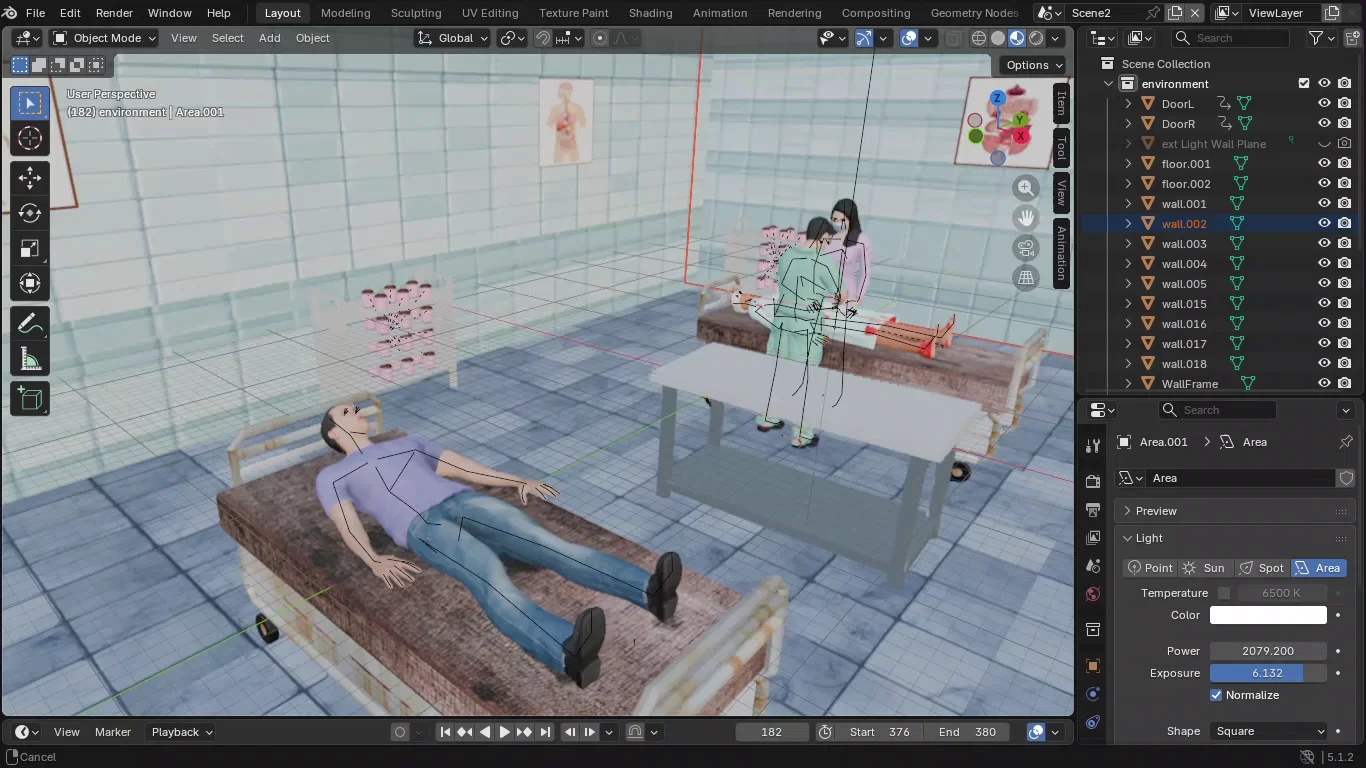Open the viewport Add menu
The image size is (1366, 768).
270,38
